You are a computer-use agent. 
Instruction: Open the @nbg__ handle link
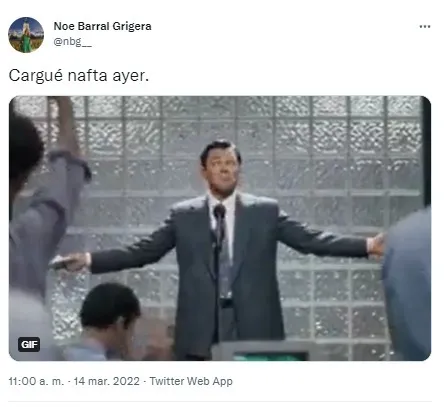click(x=72, y=42)
